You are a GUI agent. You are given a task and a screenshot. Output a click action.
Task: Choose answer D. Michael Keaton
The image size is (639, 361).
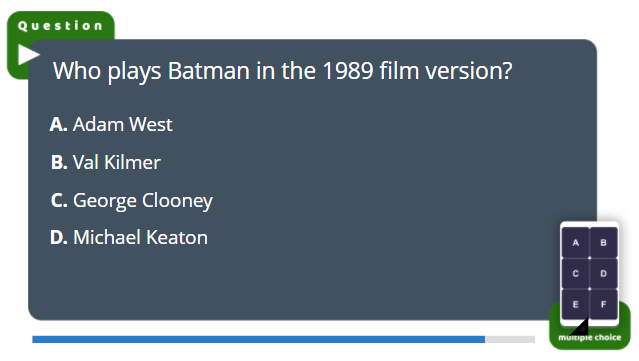pyautogui.click(x=129, y=238)
